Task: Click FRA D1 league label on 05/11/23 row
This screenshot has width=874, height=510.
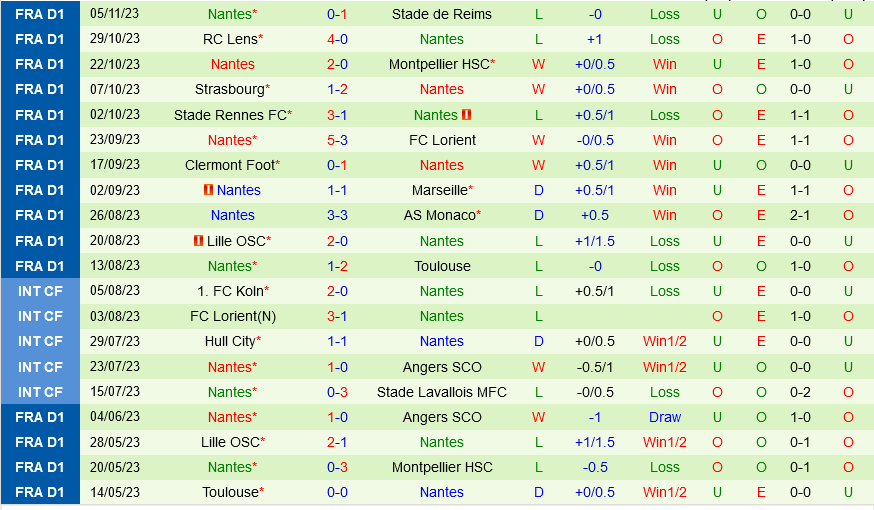Action: (x=40, y=14)
